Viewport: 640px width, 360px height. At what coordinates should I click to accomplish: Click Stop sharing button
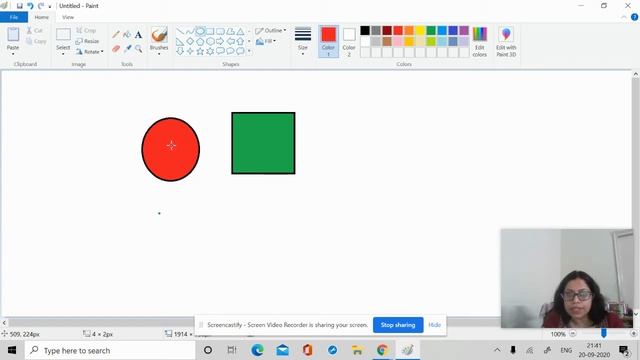pyautogui.click(x=398, y=325)
